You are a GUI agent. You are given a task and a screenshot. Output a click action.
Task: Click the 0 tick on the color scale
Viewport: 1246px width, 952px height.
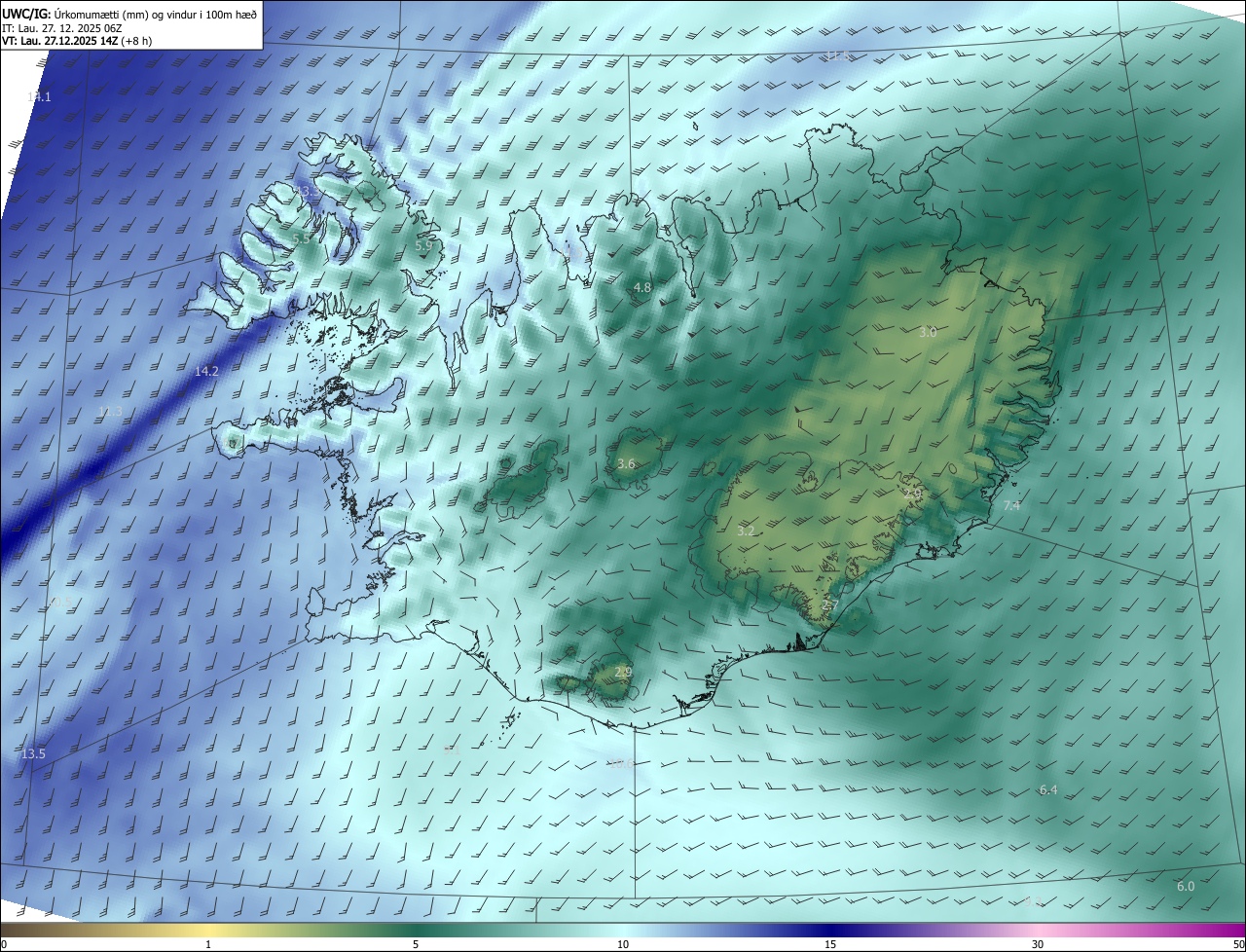(3, 944)
